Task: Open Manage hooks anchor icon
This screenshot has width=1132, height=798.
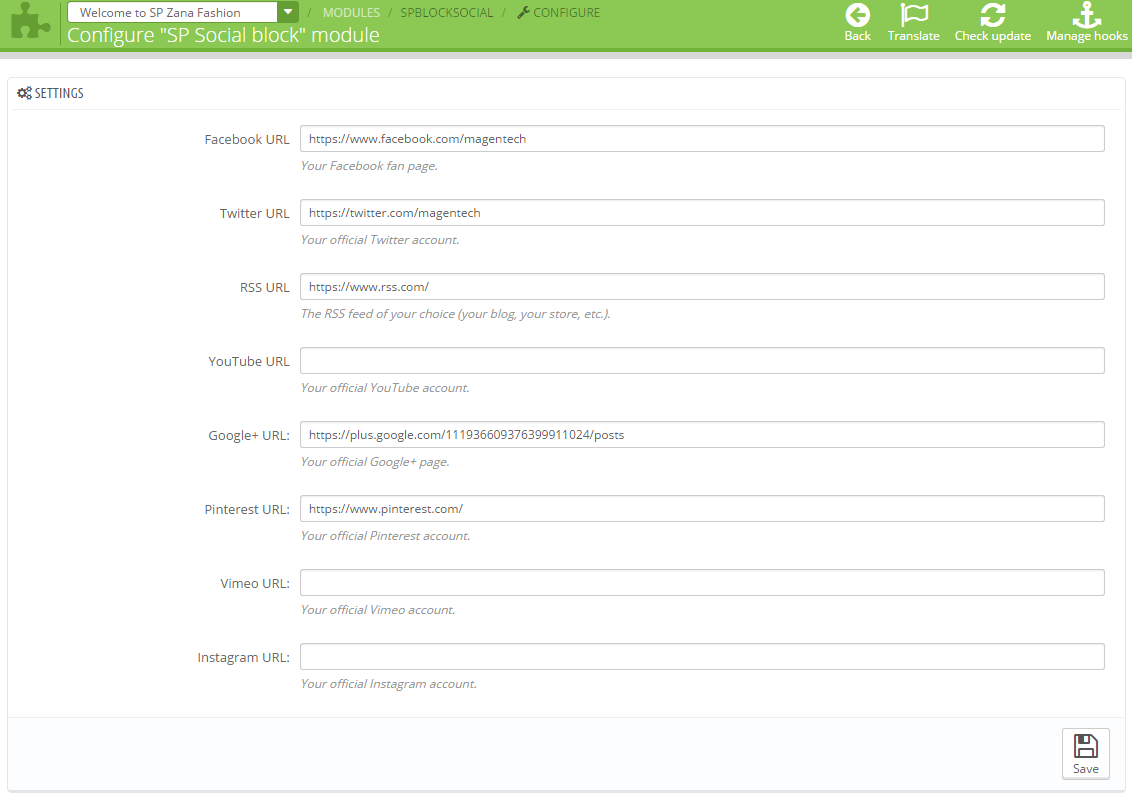Action: [1087, 15]
